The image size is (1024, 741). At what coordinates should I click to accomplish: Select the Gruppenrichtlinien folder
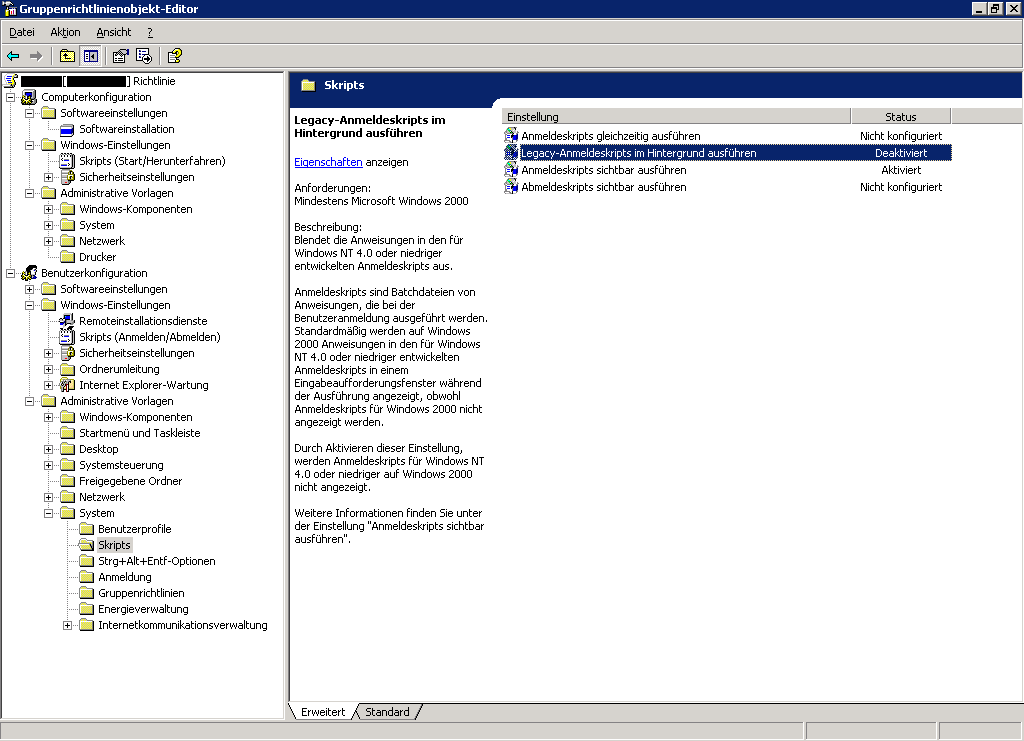(141, 593)
